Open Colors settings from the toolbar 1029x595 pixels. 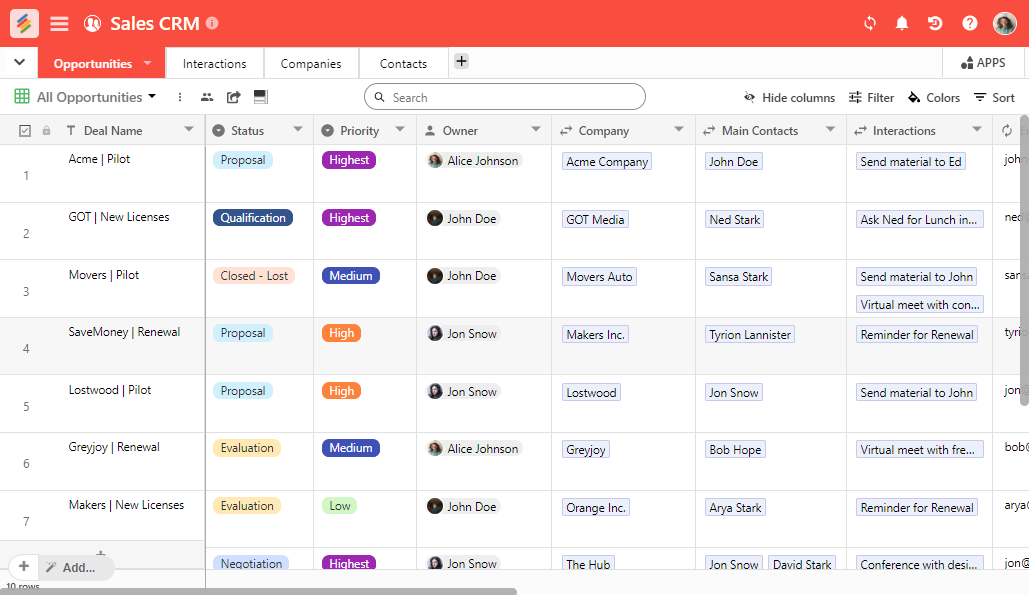coord(933,98)
